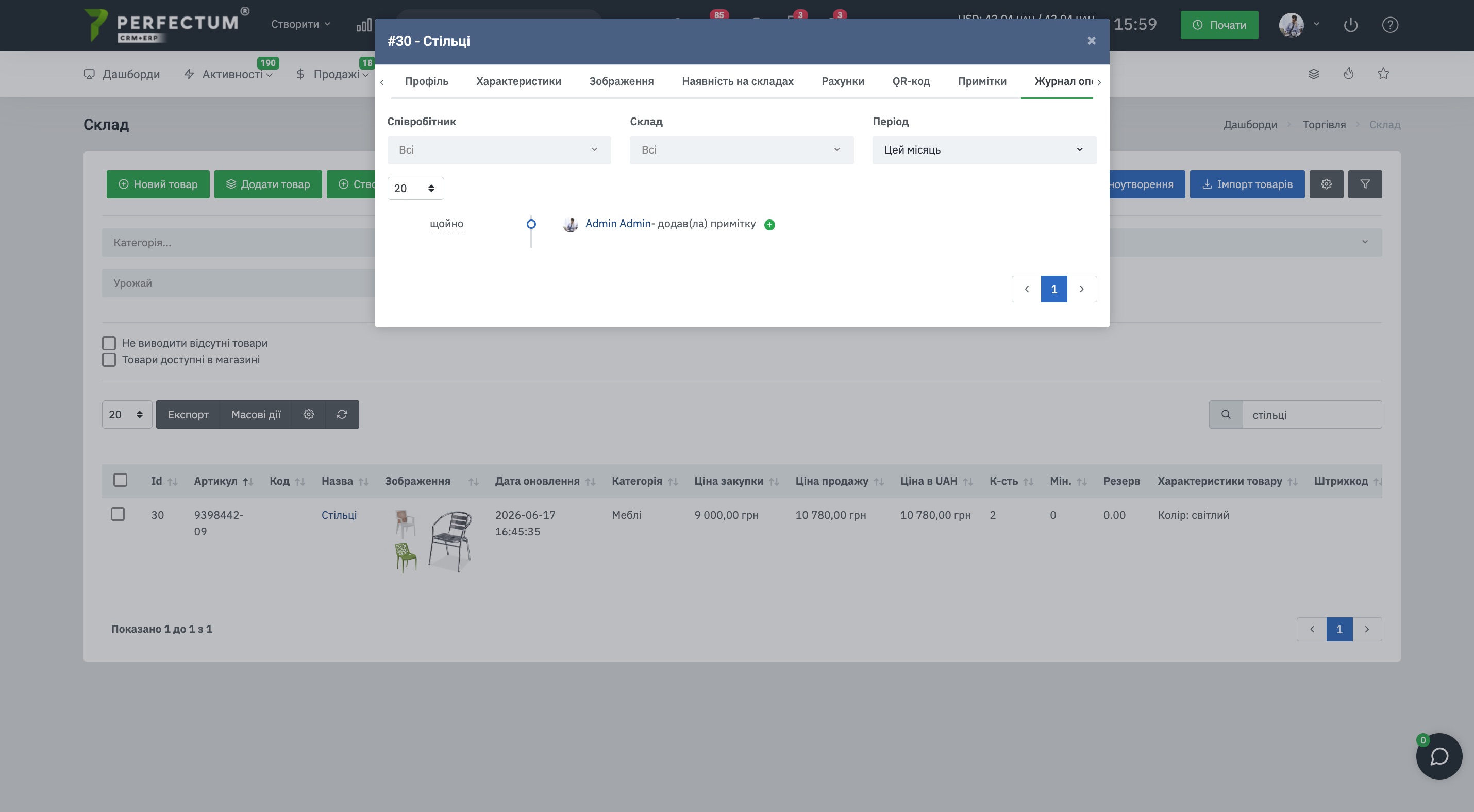This screenshot has width=1474, height=812.
Task: Click the metal chair thumbnail image
Action: pyautogui.click(x=451, y=541)
